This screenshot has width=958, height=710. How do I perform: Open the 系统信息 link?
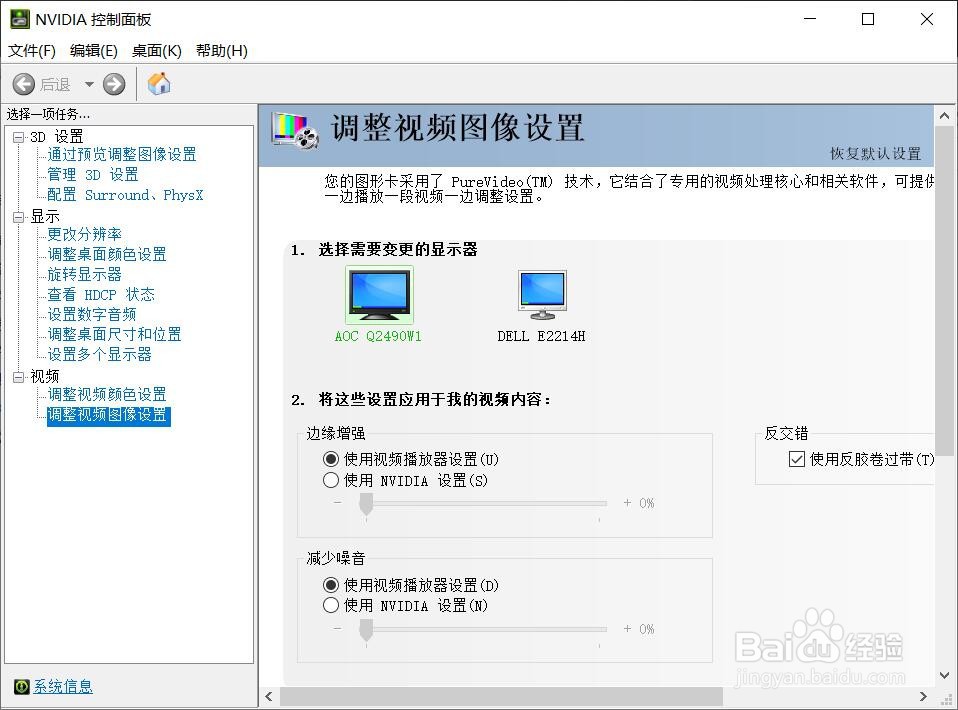pyautogui.click(x=63, y=687)
